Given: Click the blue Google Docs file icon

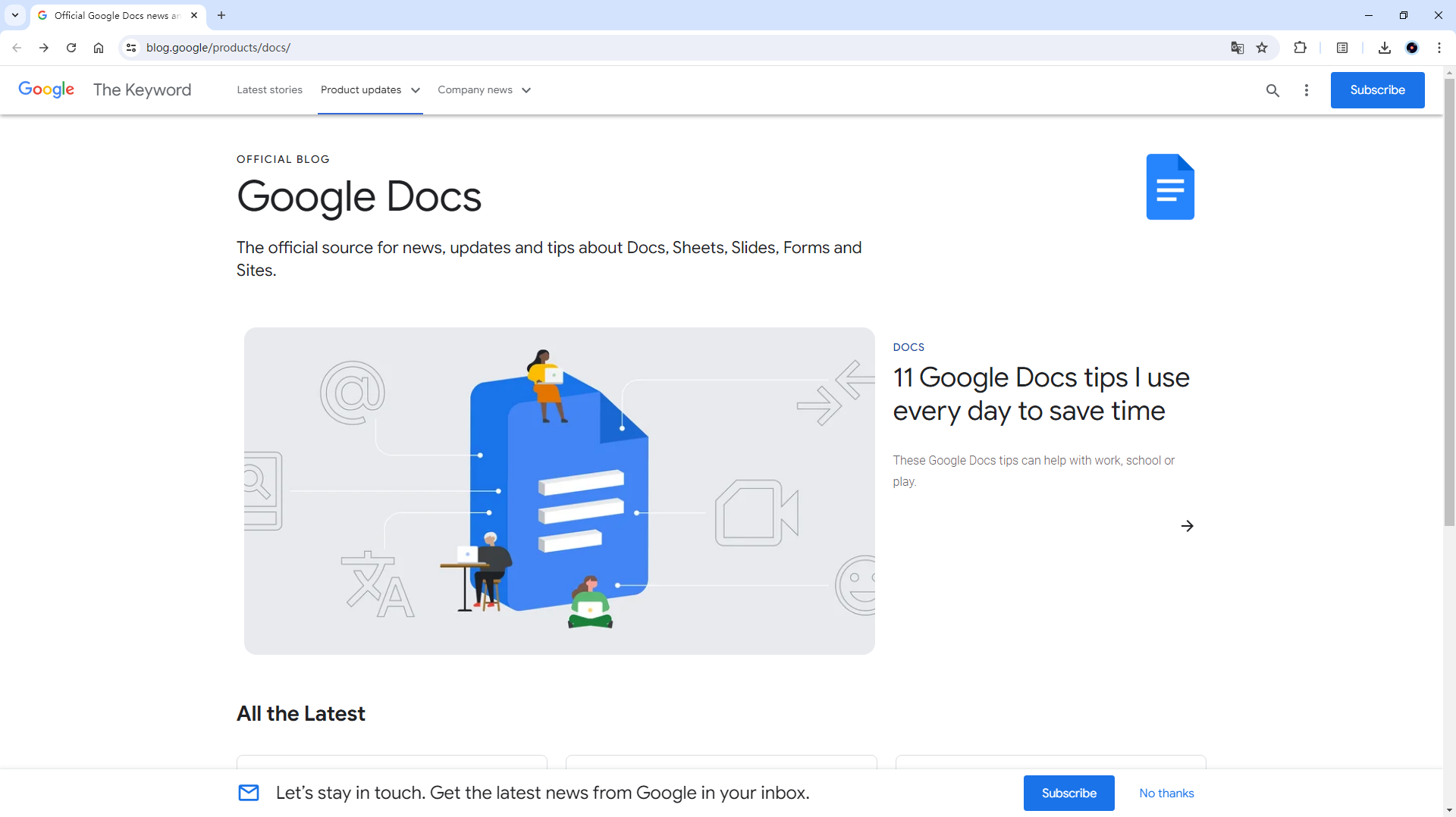Looking at the screenshot, I should 1170,186.
